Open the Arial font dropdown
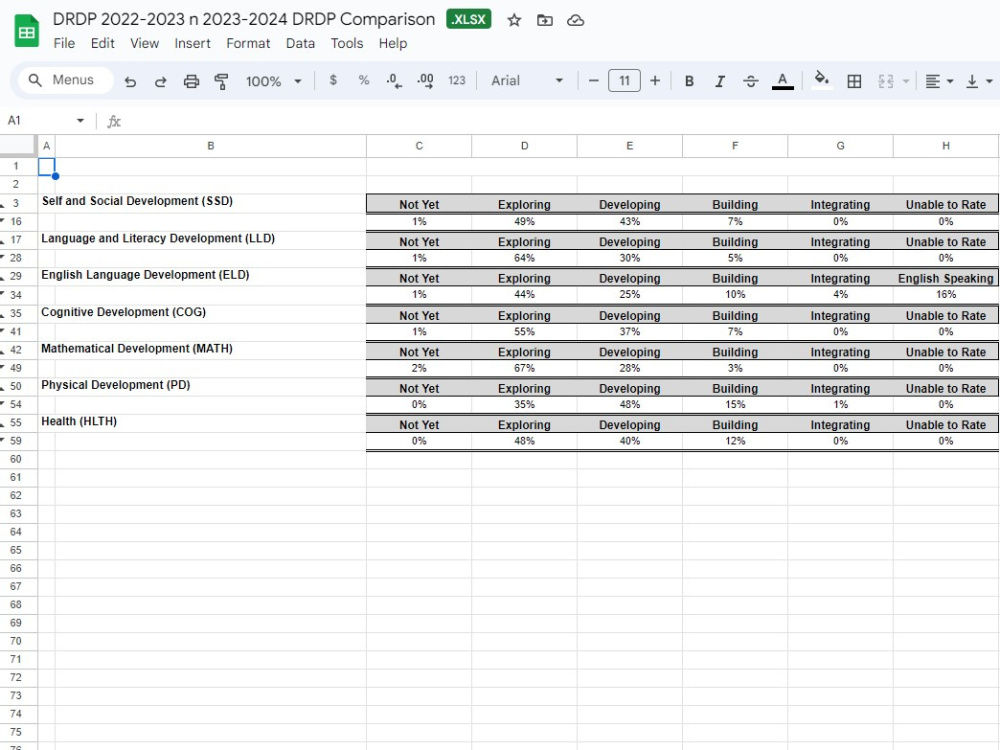 [x=527, y=81]
